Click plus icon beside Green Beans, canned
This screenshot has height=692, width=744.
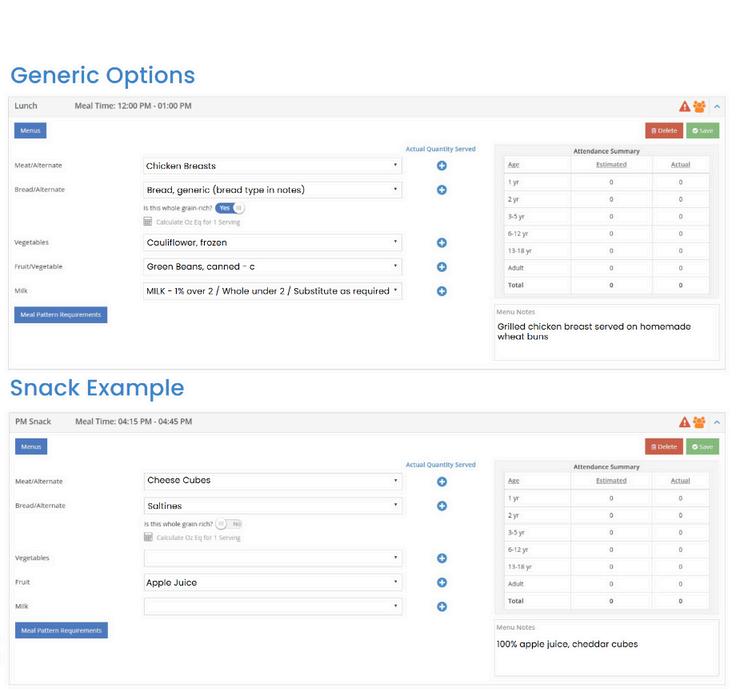coord(441,267)
